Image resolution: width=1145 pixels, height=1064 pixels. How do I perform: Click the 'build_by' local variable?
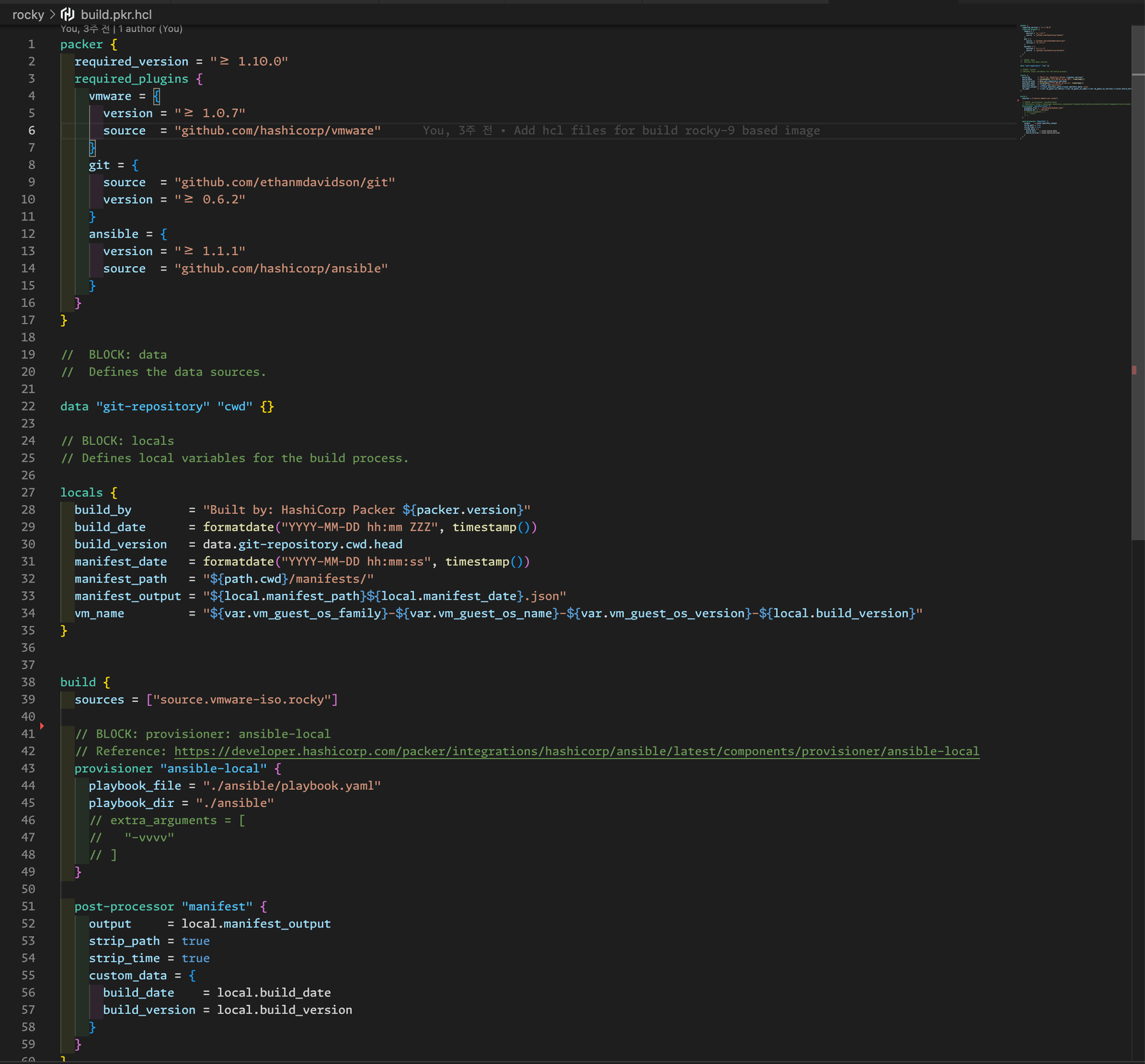pyautogui.click(x=103, y=510)
